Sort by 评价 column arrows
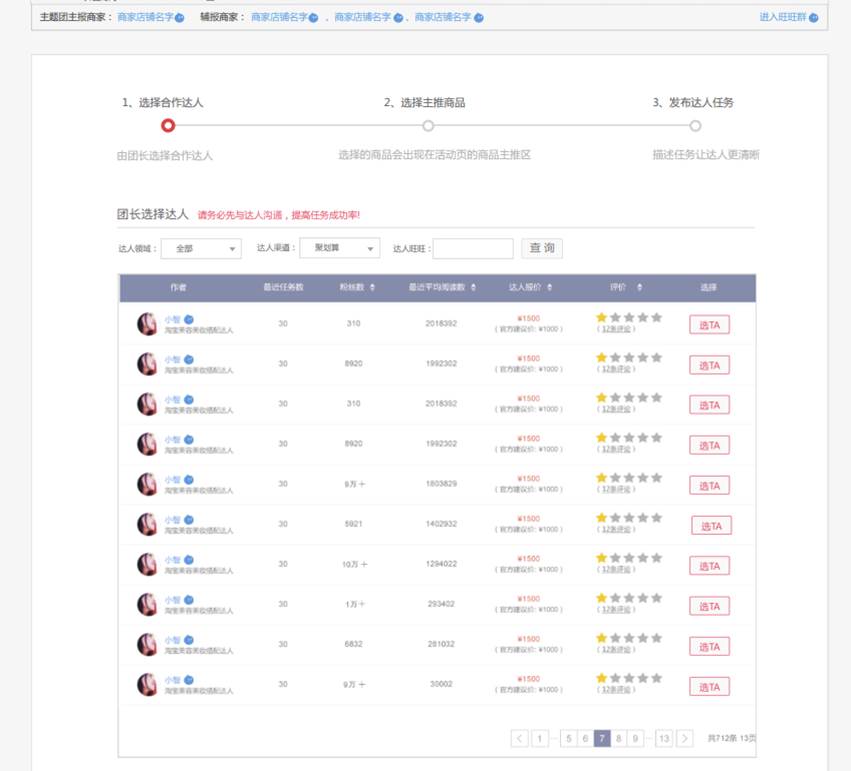Viewport: 851px width, 771px height. 639,288
